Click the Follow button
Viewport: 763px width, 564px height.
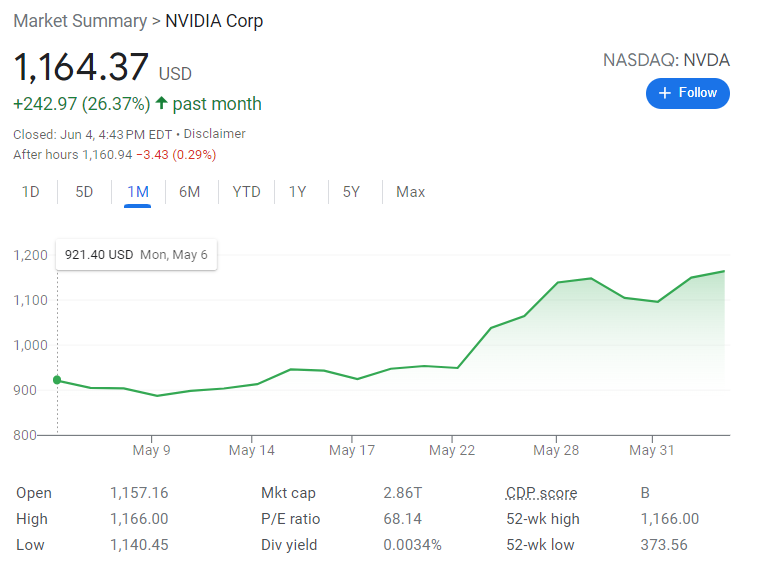pos(687,93)
